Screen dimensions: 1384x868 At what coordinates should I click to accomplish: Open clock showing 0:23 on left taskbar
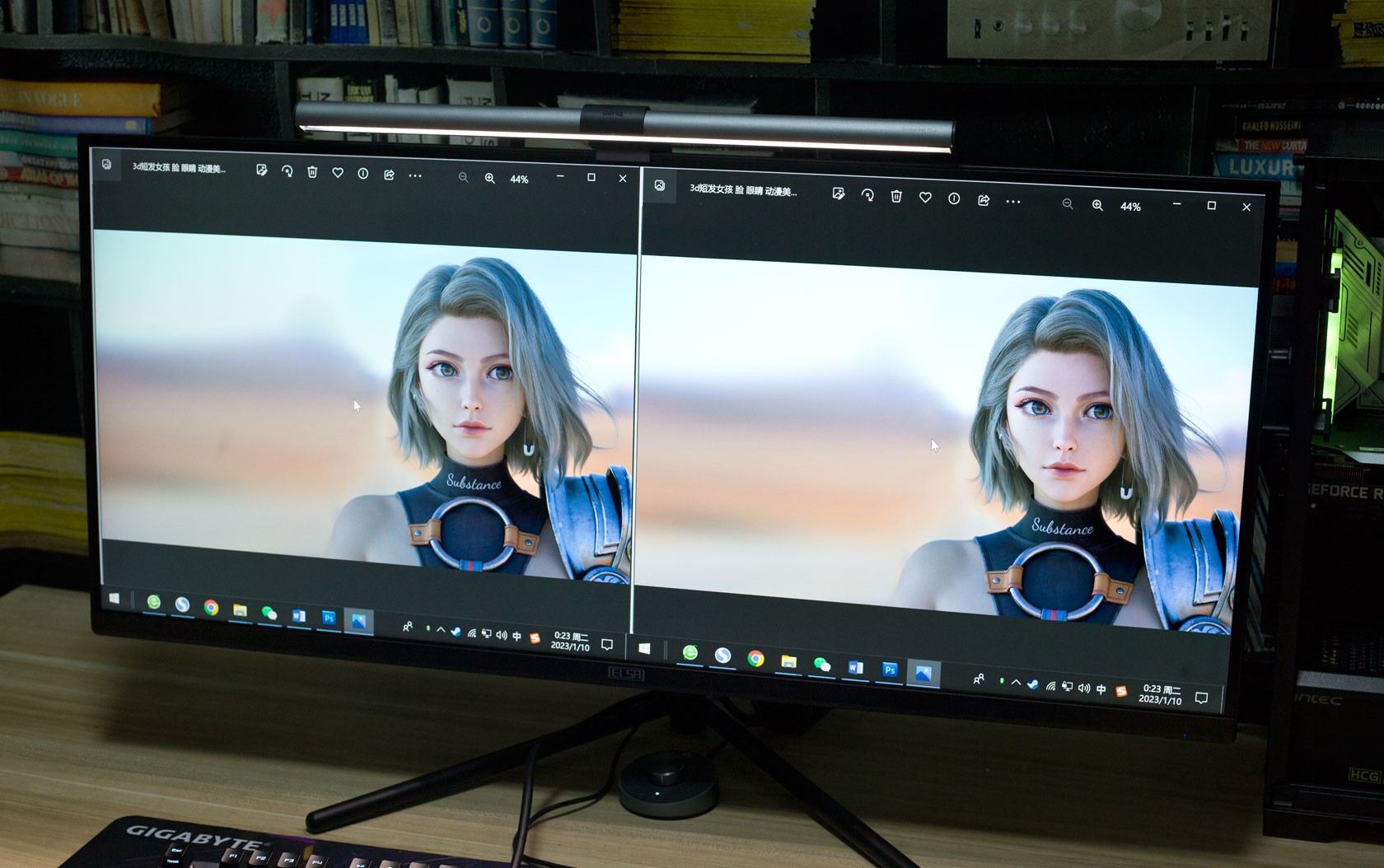click(570, 642)
